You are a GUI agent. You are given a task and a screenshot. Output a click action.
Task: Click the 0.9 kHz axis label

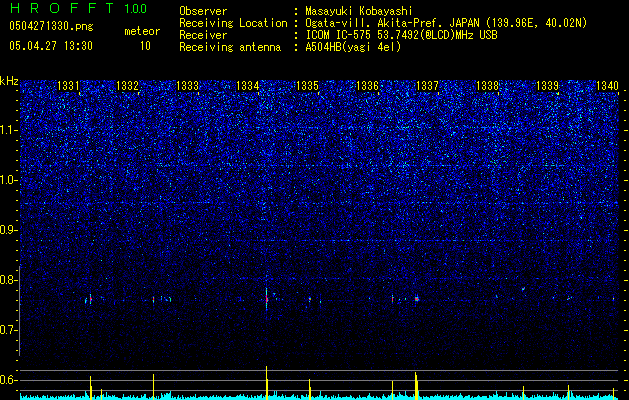[x=8, y=230]
